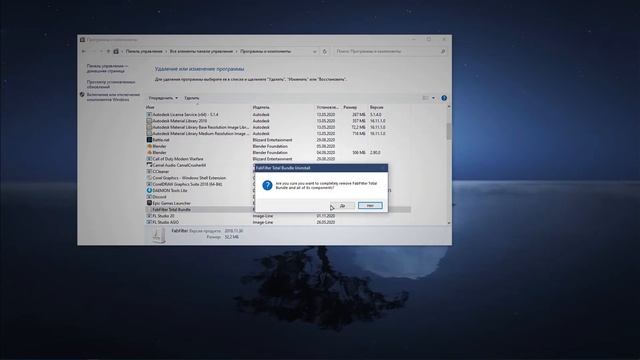
Task: Select the FL Studio 20 icon
Action: pyautogui.click(x=149, y=216)
